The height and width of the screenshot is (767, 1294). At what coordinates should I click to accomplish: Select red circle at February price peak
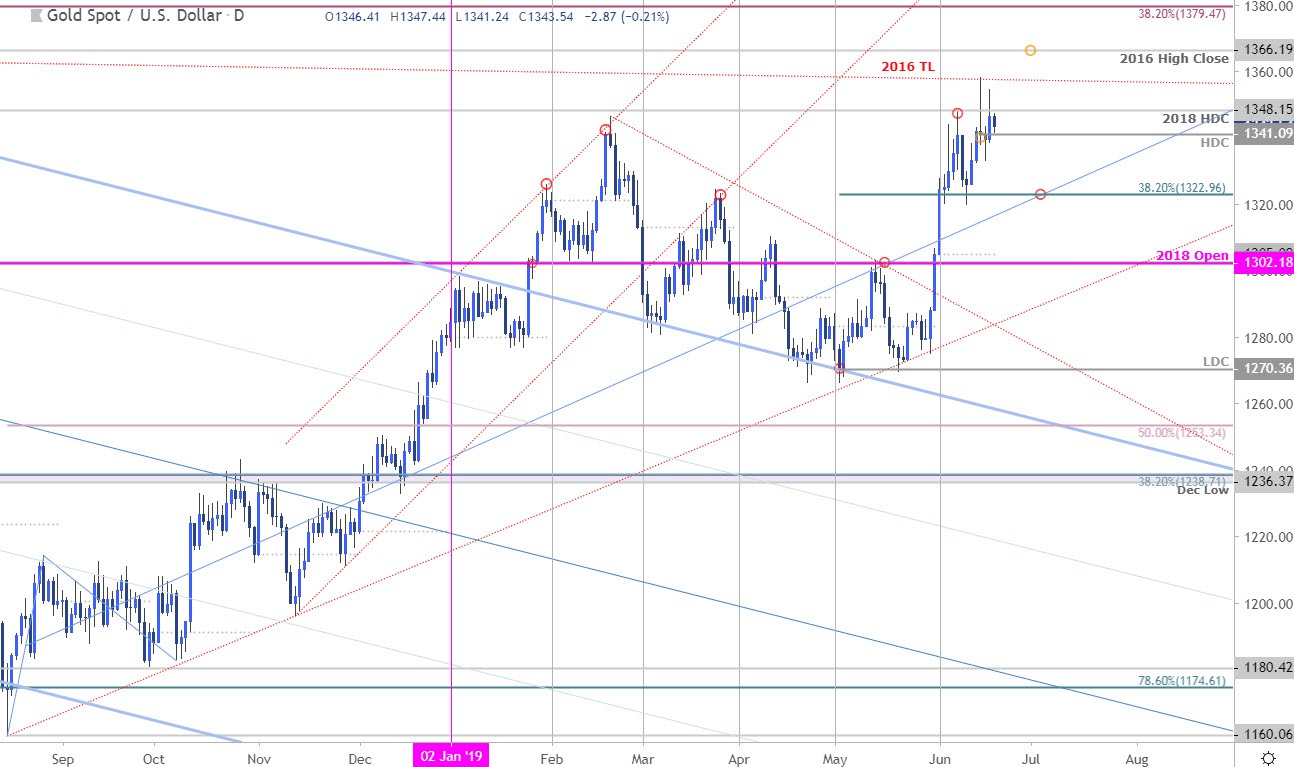(605, 130)
